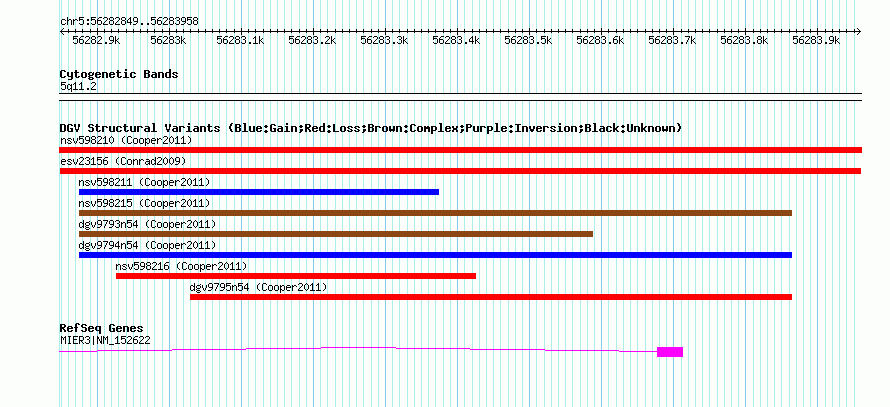
Task: Select the esv23156 (Conrad2009) label
Action: [123, 161]
